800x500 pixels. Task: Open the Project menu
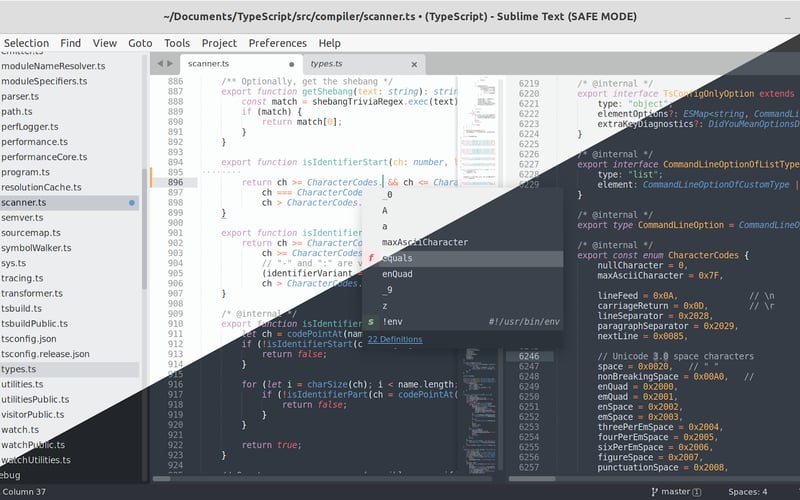[219, 43]
